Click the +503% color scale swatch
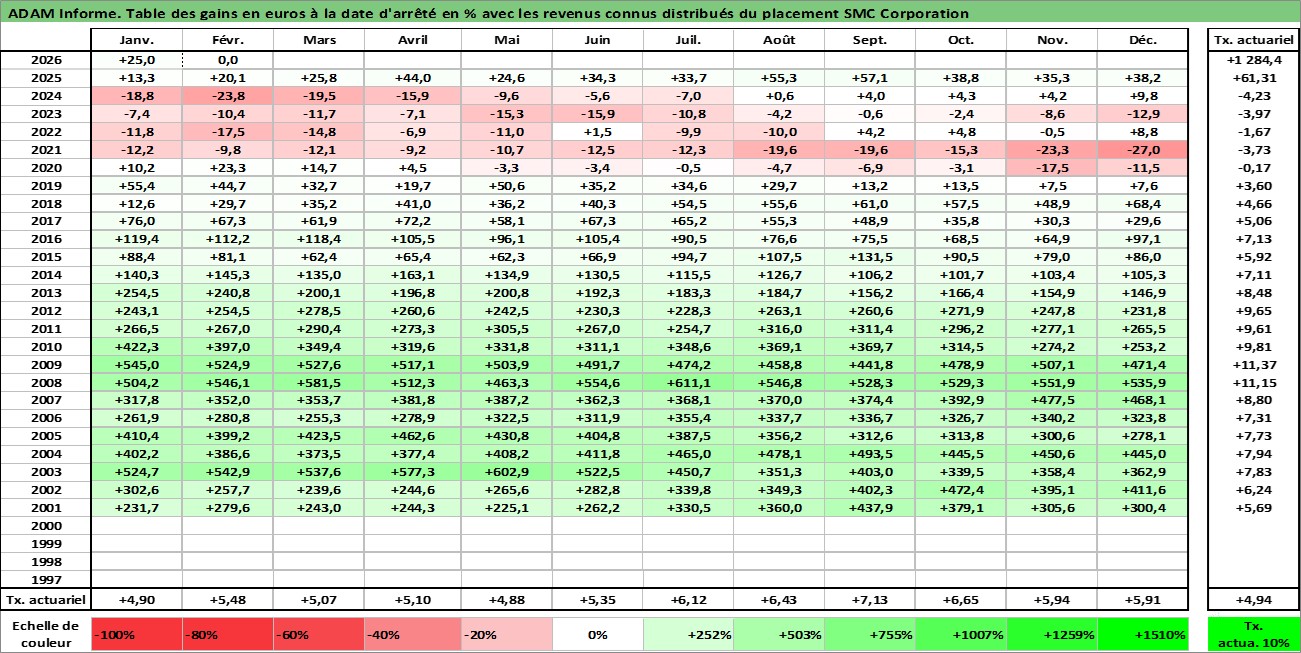 point(779,634)
